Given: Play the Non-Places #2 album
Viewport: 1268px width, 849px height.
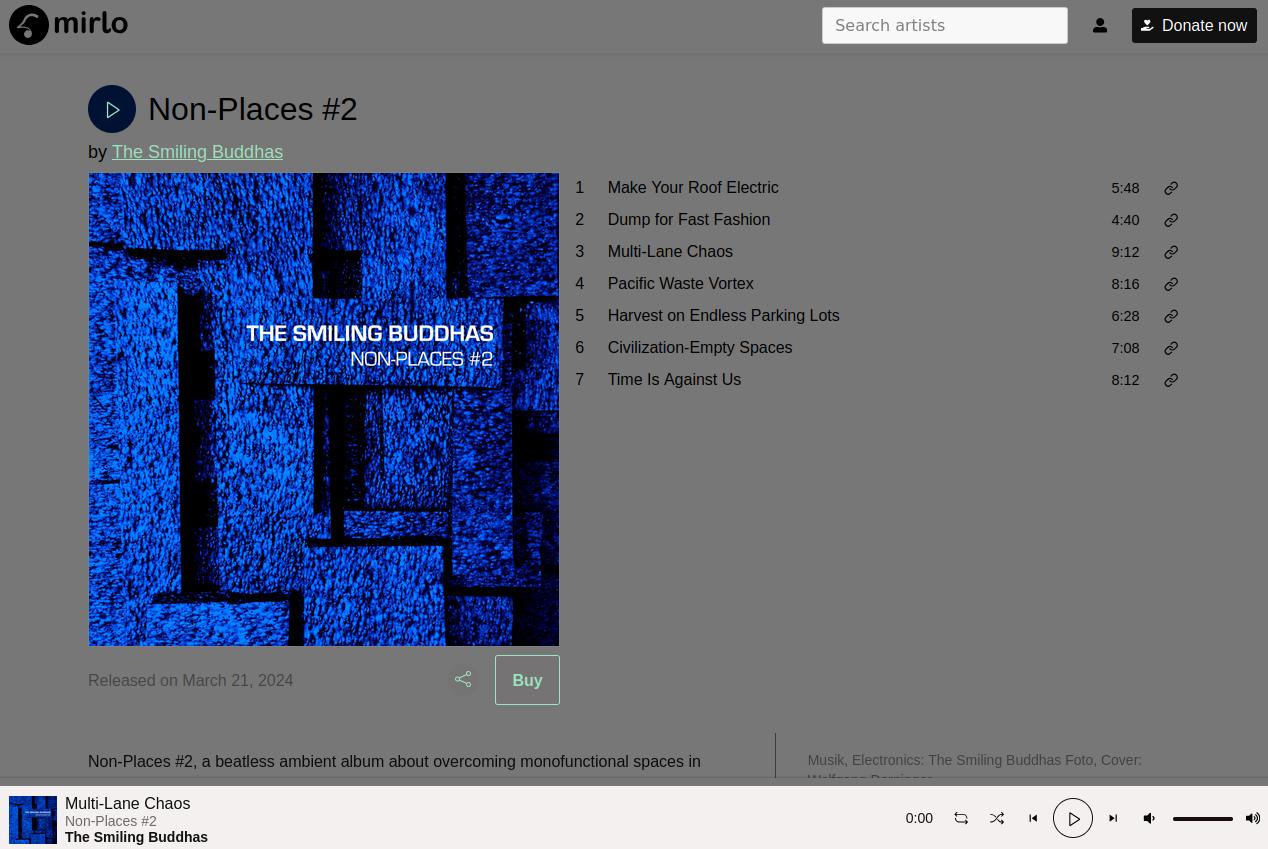Looking at the screenshot, I should (112, 109).
